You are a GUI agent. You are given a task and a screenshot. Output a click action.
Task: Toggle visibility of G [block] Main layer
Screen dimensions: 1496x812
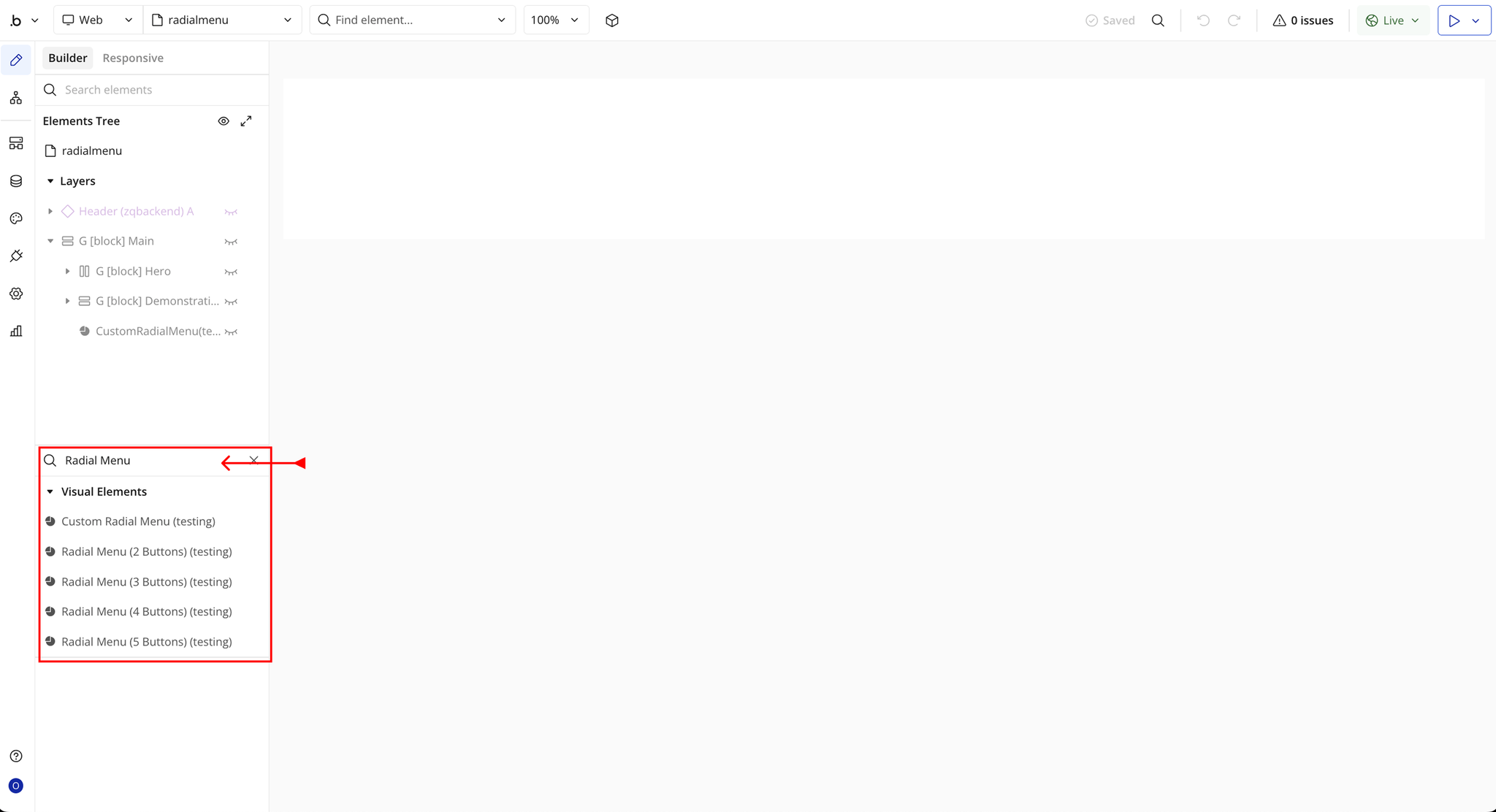(x=231, y=242)
